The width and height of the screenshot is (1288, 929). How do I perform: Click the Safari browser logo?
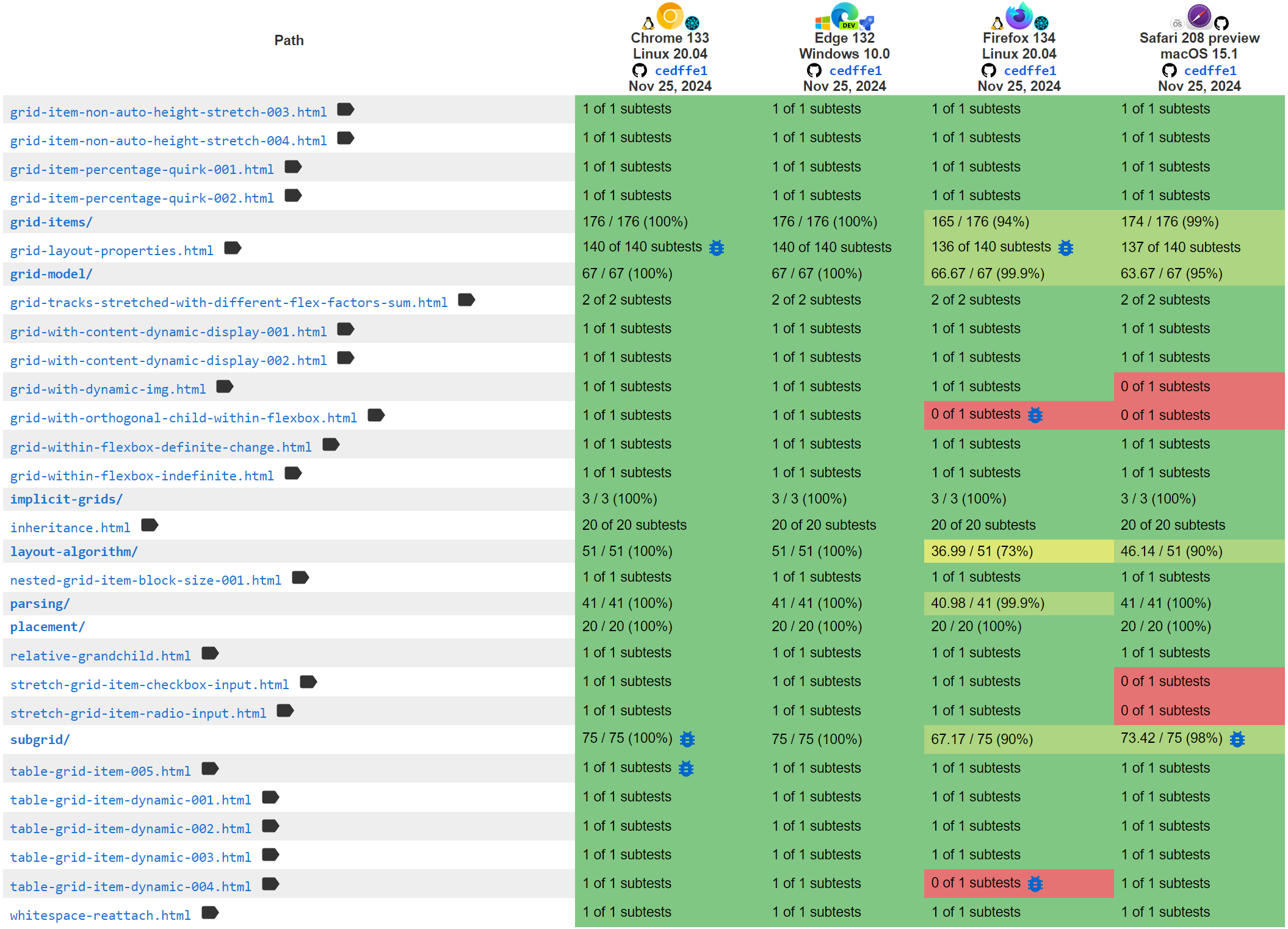click(x=1199, y=16)
